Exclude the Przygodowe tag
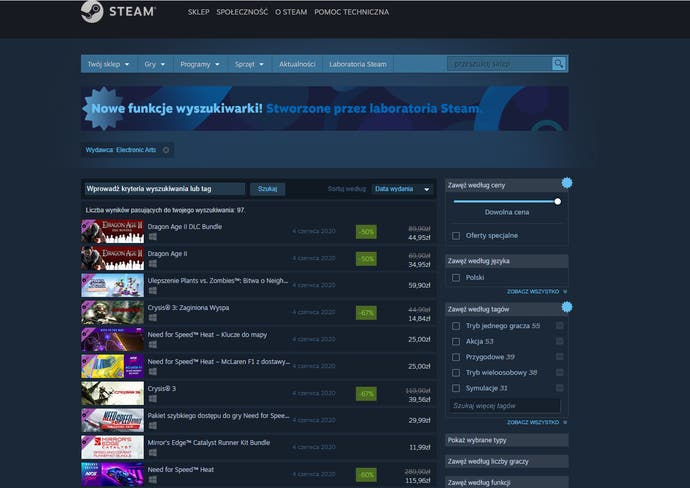690x488 pixels. click(x=559, y=357)
